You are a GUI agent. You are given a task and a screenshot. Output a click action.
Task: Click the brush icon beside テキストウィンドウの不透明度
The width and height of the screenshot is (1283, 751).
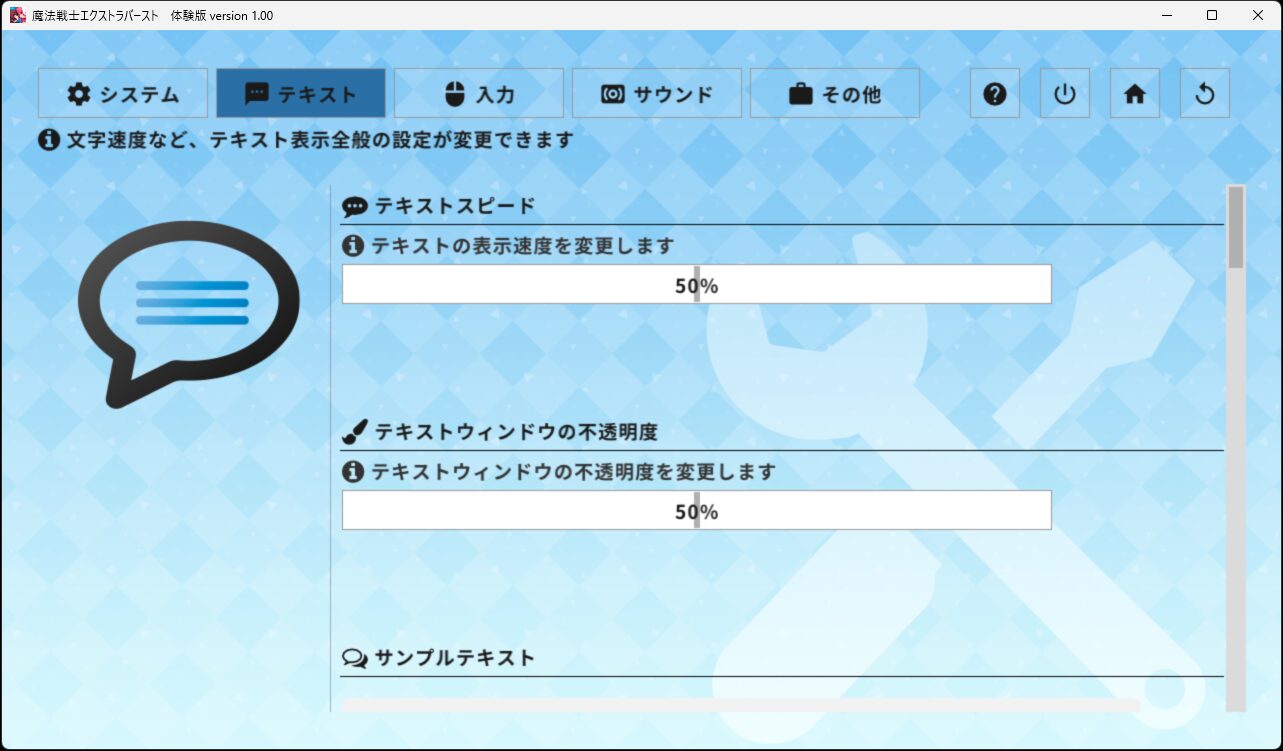coord(354,431)
